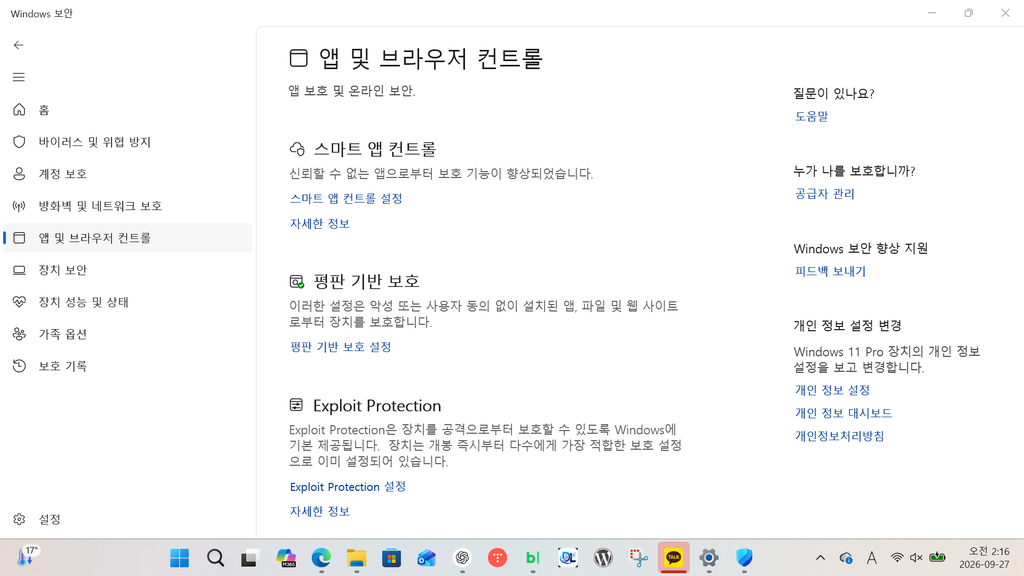Click the laptop icon for device security
The width and height of the screenshot is (1024, 576).
19,270
